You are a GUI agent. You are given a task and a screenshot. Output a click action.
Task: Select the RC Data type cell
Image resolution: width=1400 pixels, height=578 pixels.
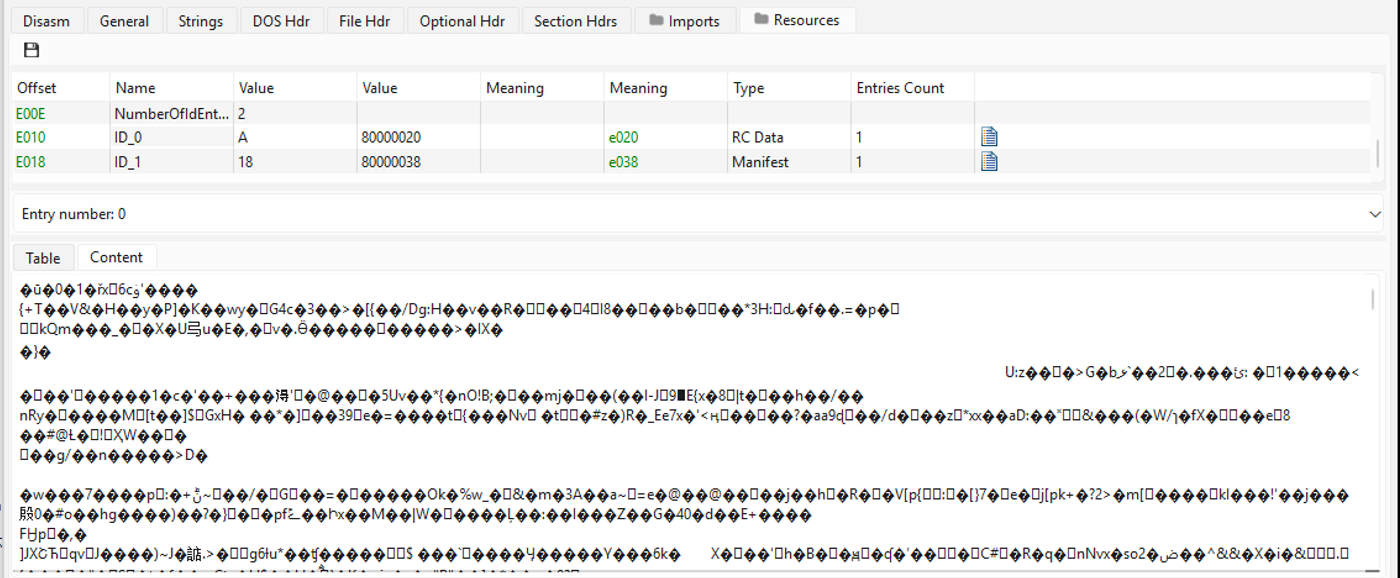pos(788,137)
